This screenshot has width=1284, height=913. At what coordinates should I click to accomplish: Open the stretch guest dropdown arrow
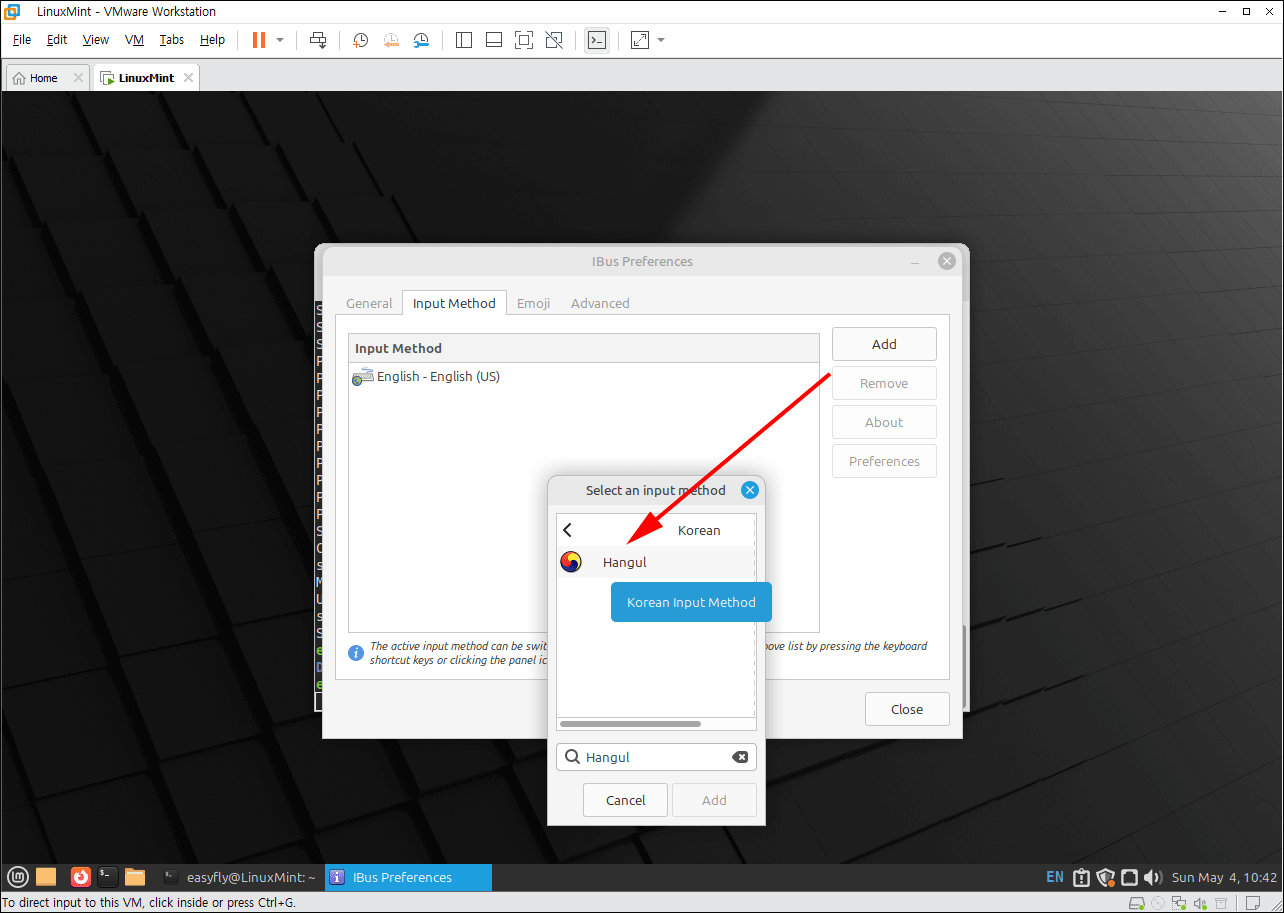pos(661,40)
